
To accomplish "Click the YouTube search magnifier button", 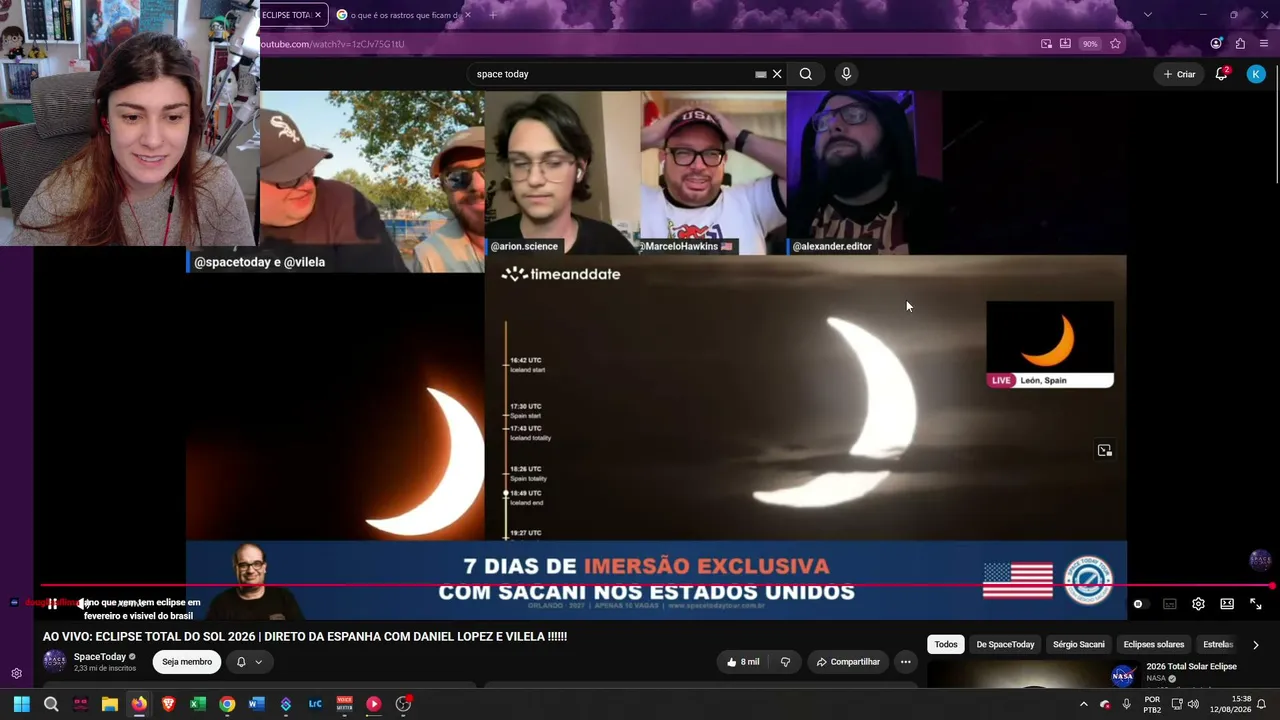I will click(805, 74).
